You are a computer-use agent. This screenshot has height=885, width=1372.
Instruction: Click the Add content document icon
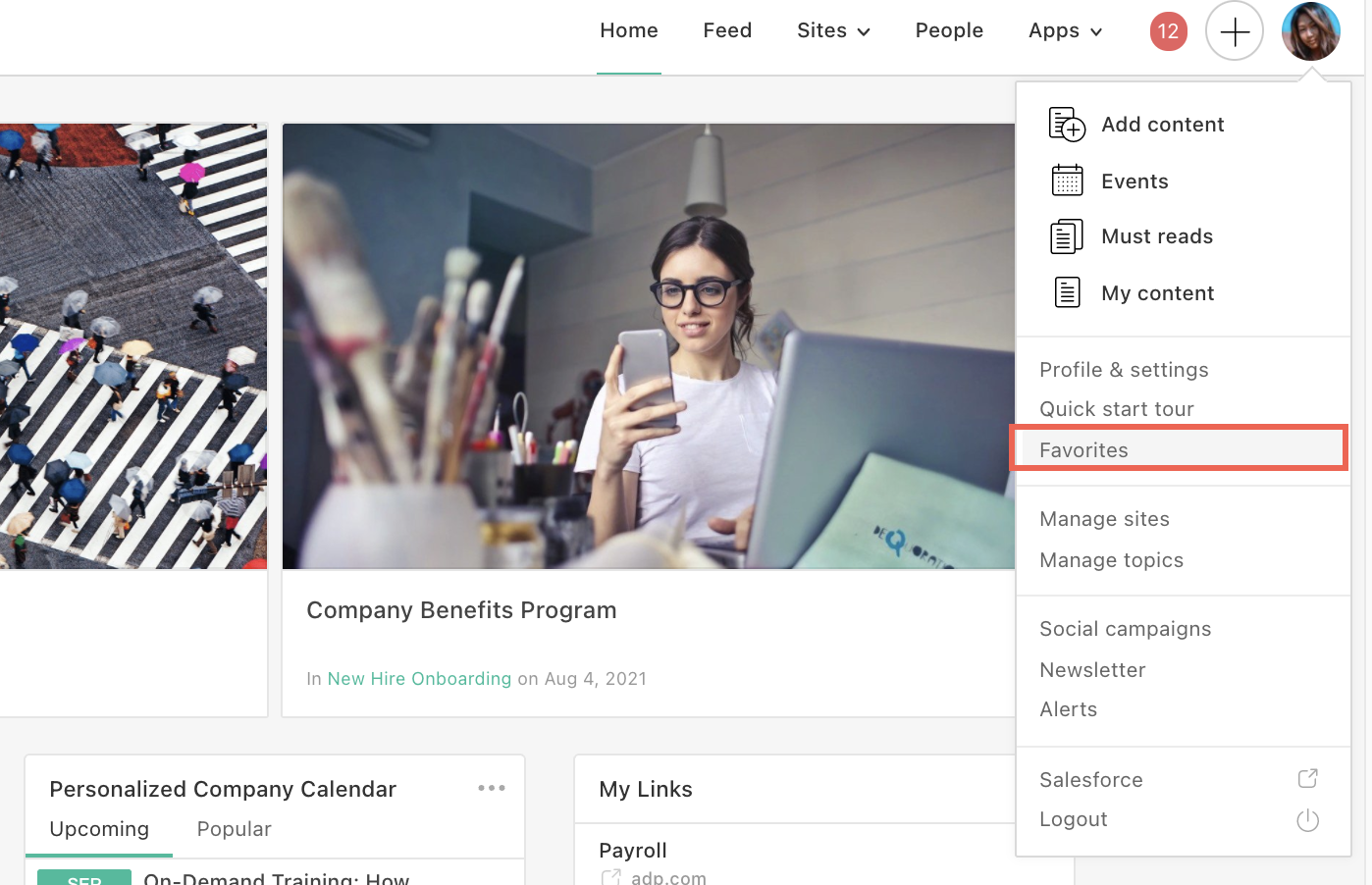pos(1067,125)
